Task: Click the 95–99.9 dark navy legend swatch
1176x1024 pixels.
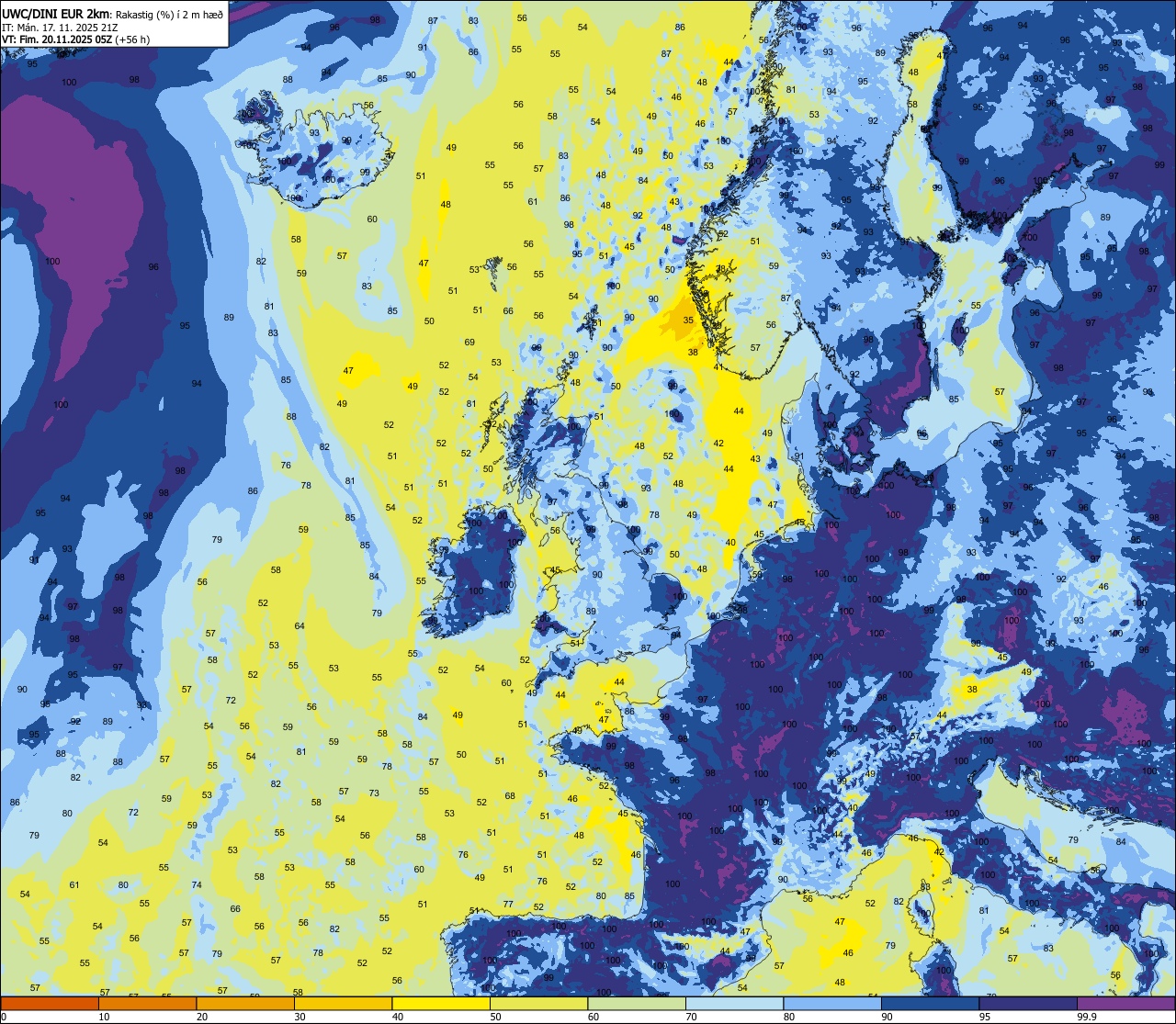Action: [x=1028, y=1004]
